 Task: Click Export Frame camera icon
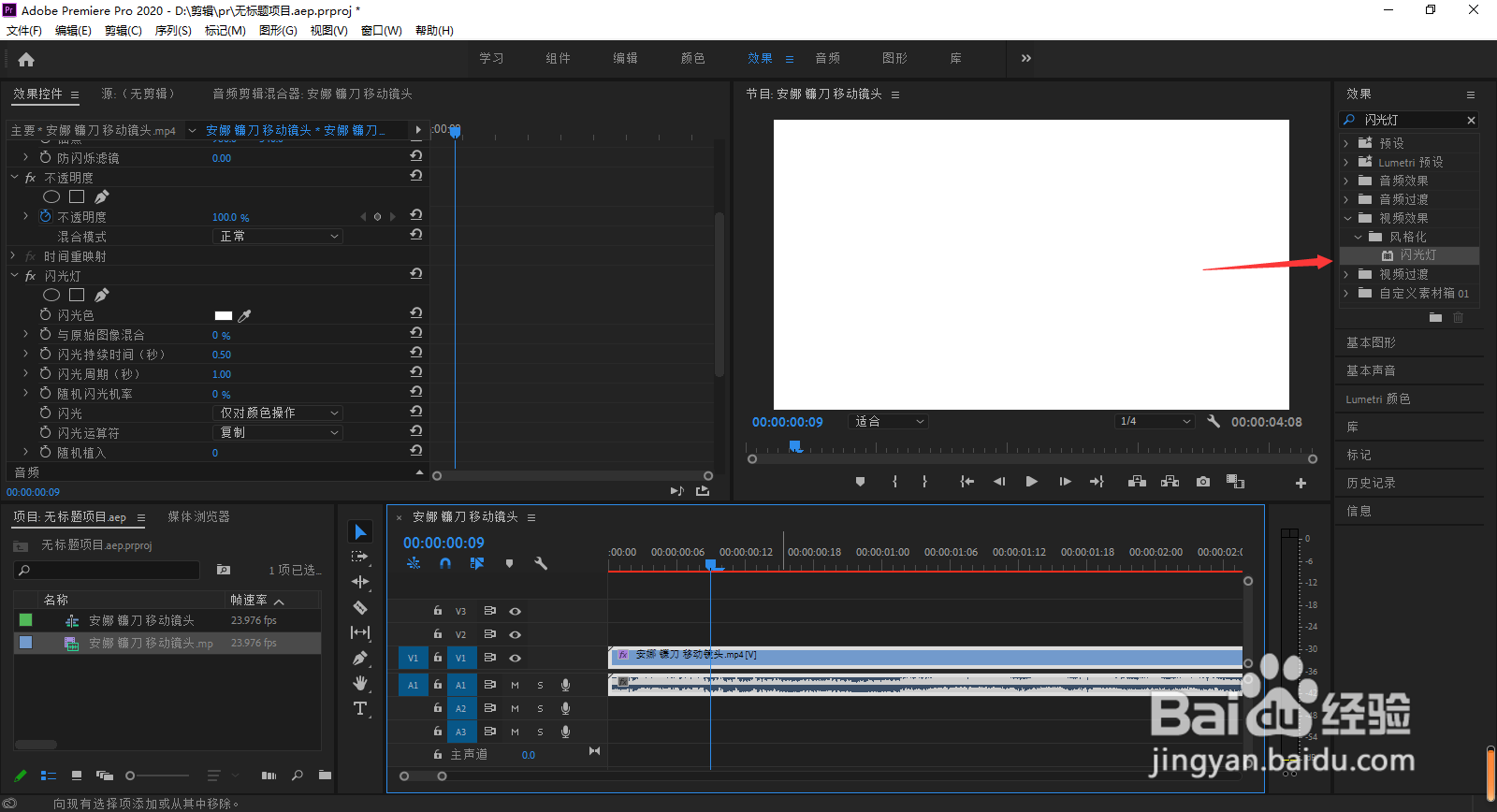pyautogui.click(x=1203, y=482)
